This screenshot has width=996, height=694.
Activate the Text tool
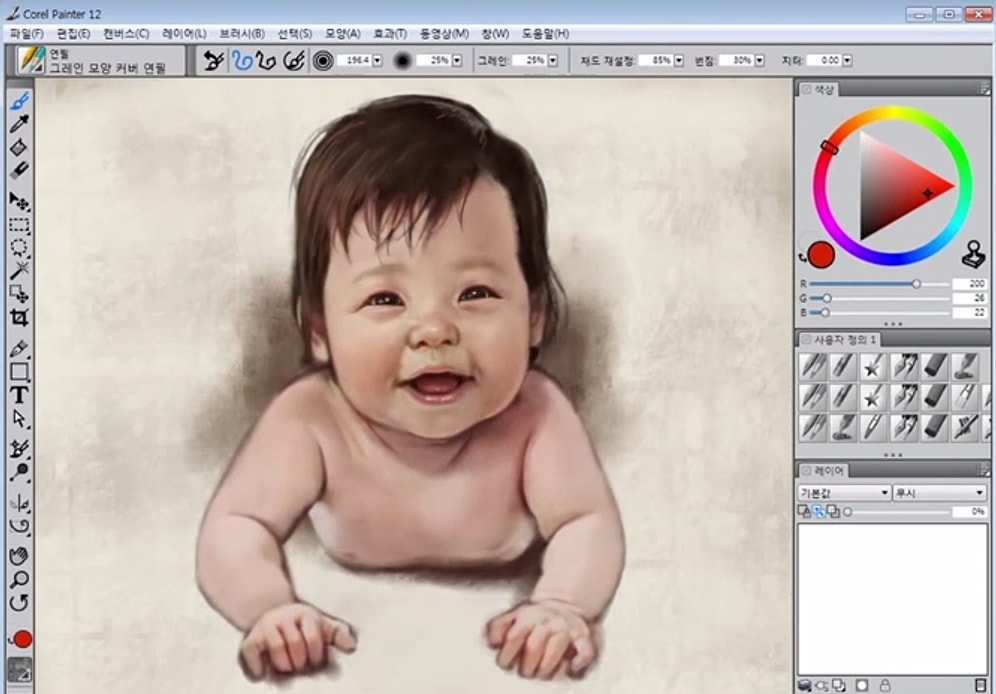[18, 395]
